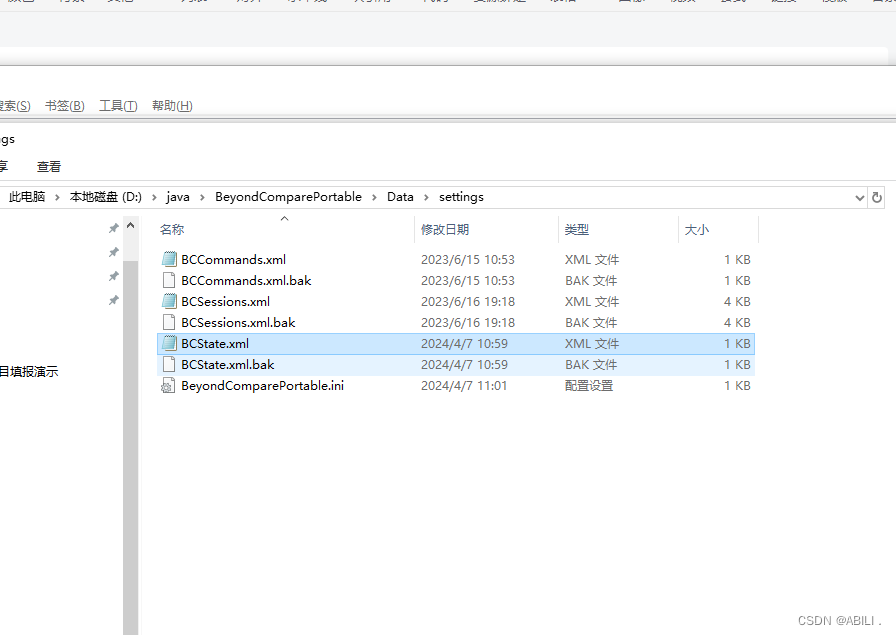Click settings segment in address bar

461,197
